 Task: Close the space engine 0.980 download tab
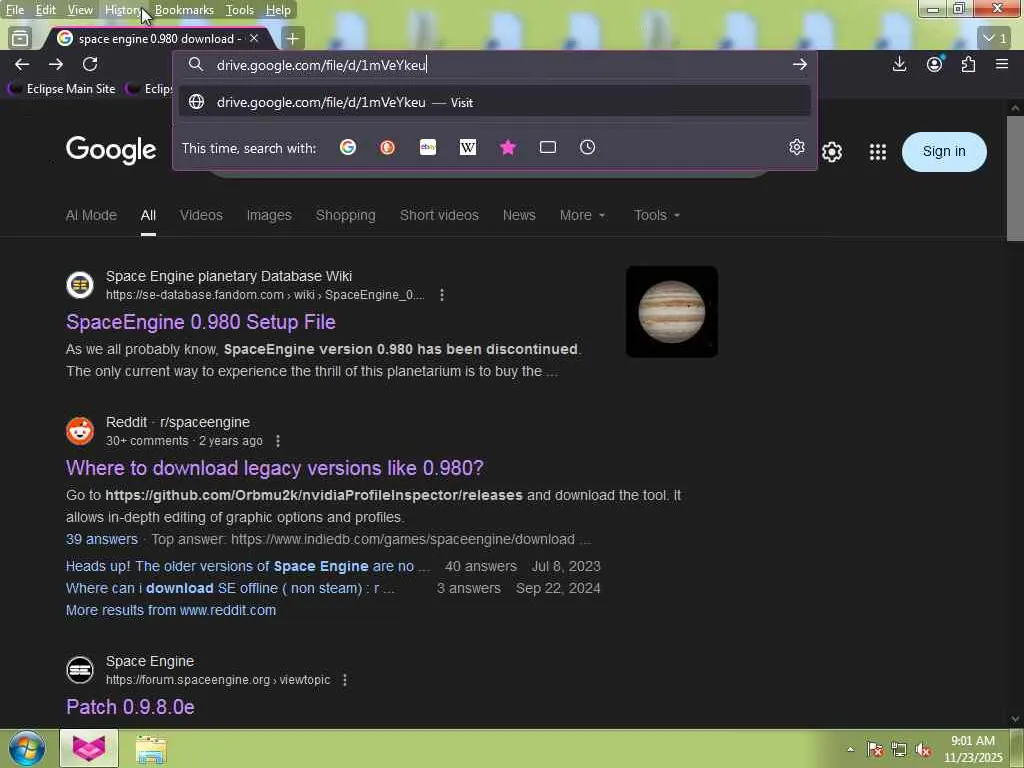click(254, 39)
